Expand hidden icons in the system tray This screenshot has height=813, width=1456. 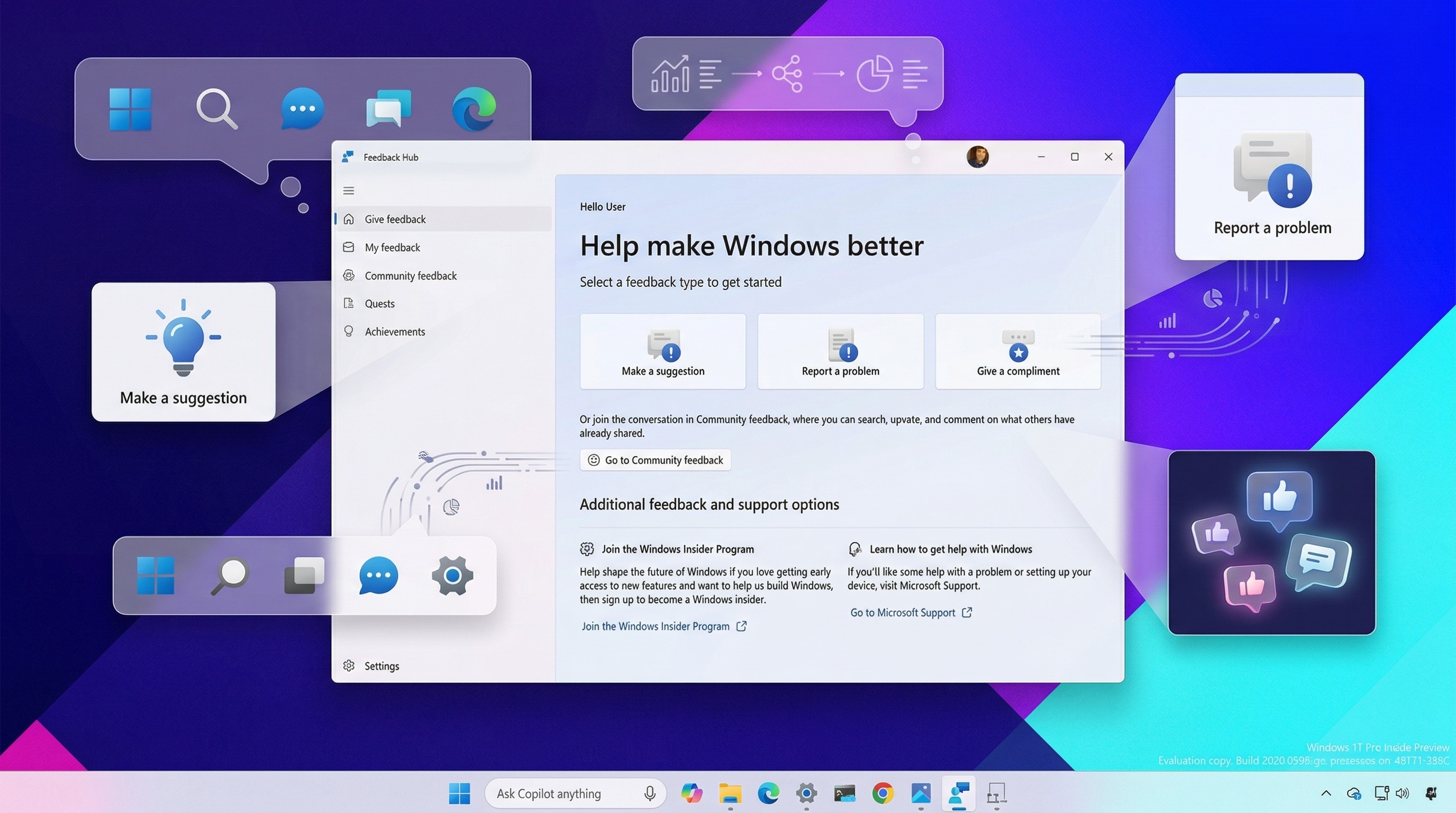pyautogui.click(x=1326, y=793)
